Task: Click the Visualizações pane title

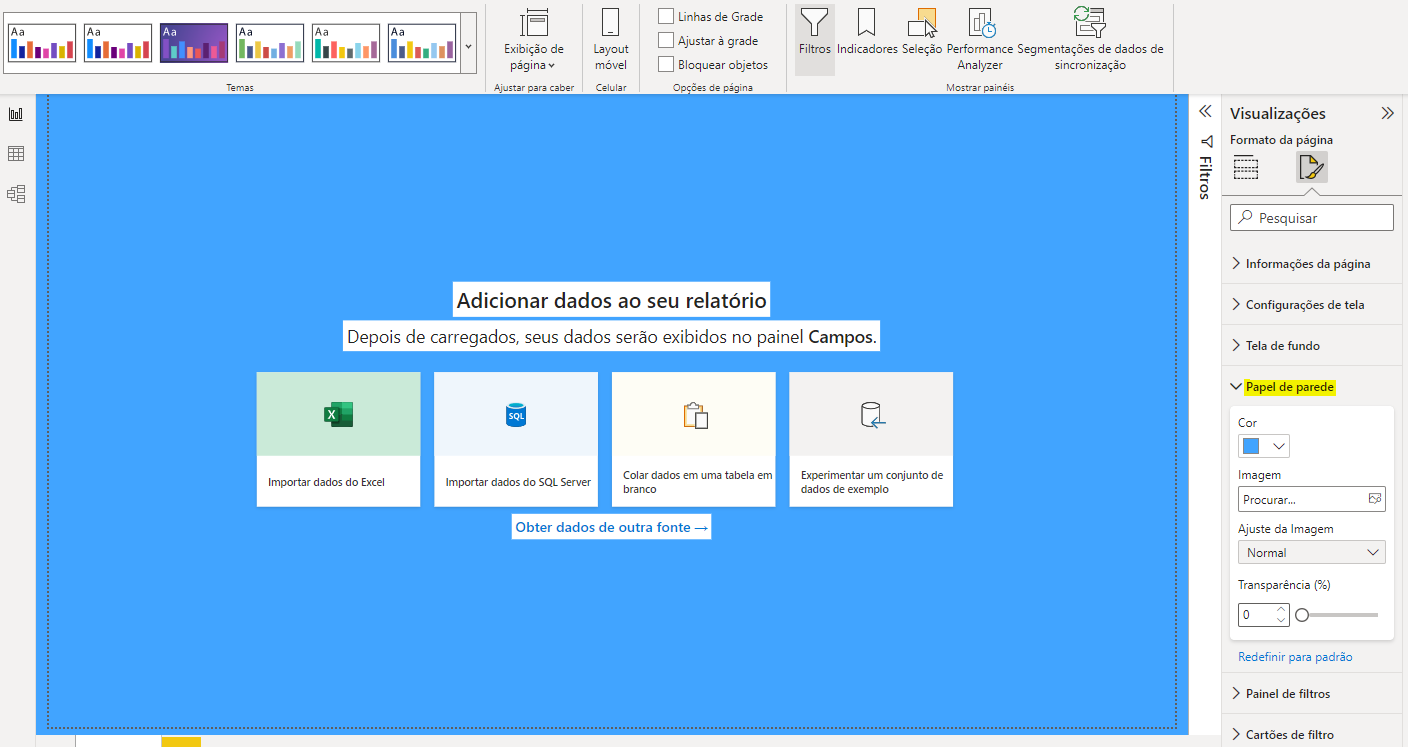Action: [1278, 113]
